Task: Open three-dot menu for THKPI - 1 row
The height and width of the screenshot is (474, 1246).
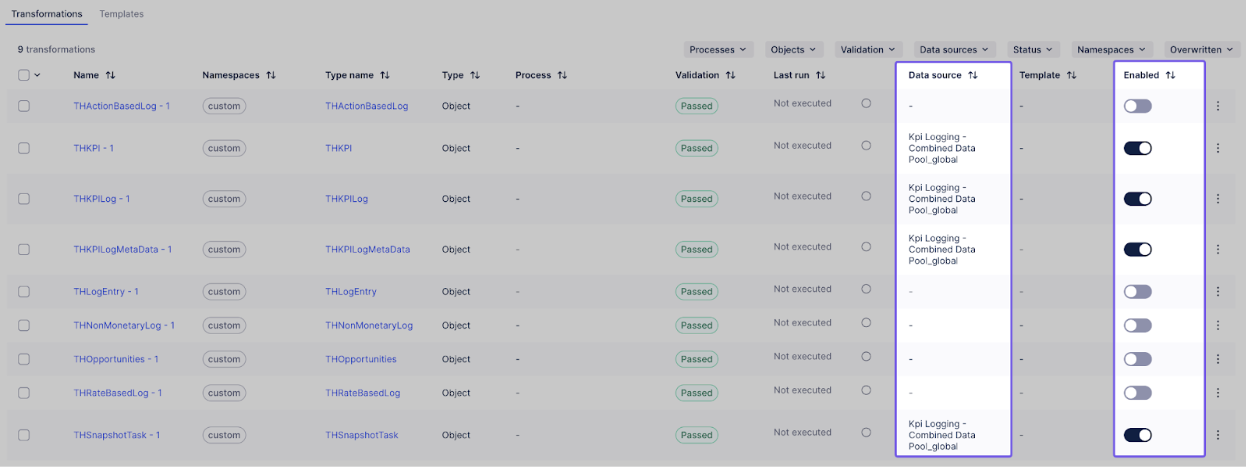Action: point(1217,148)
